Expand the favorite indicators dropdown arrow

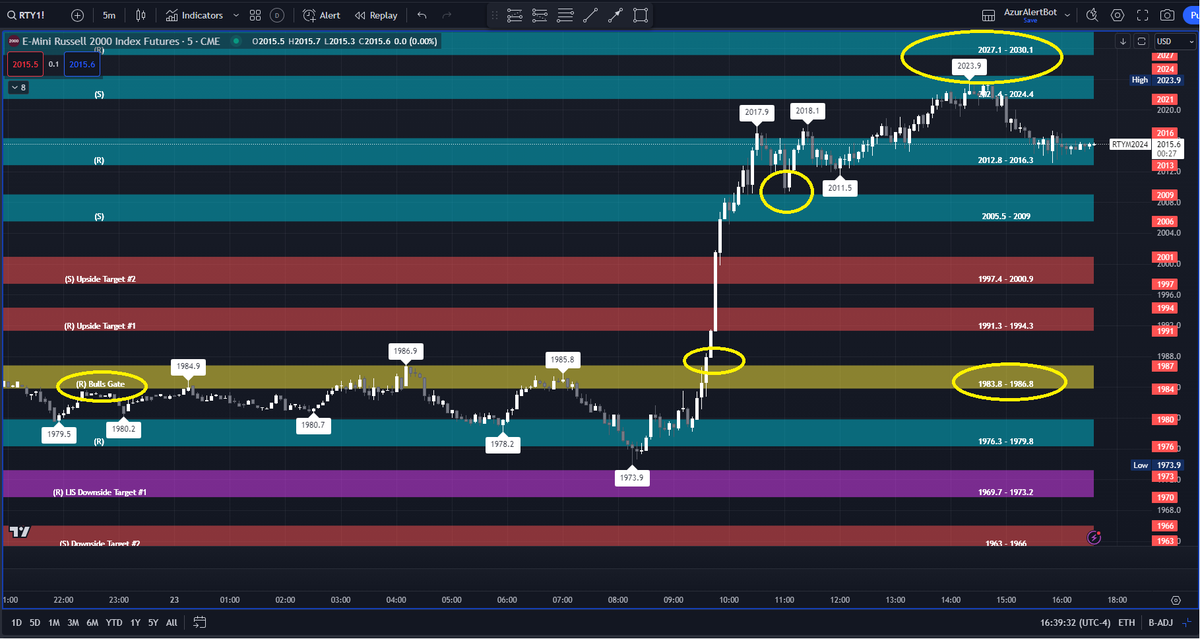[235, 15]
